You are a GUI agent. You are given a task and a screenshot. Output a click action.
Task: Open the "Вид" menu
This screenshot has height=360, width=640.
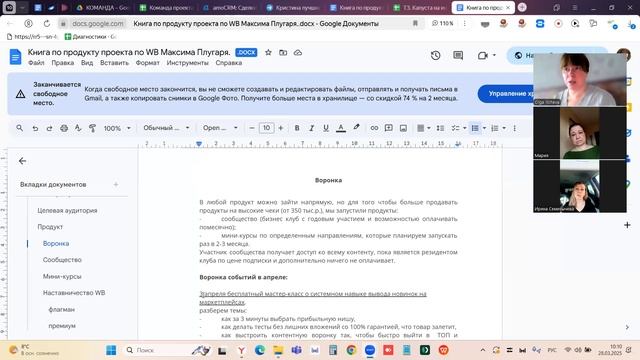pyautogui.click(x=87, y=63)
